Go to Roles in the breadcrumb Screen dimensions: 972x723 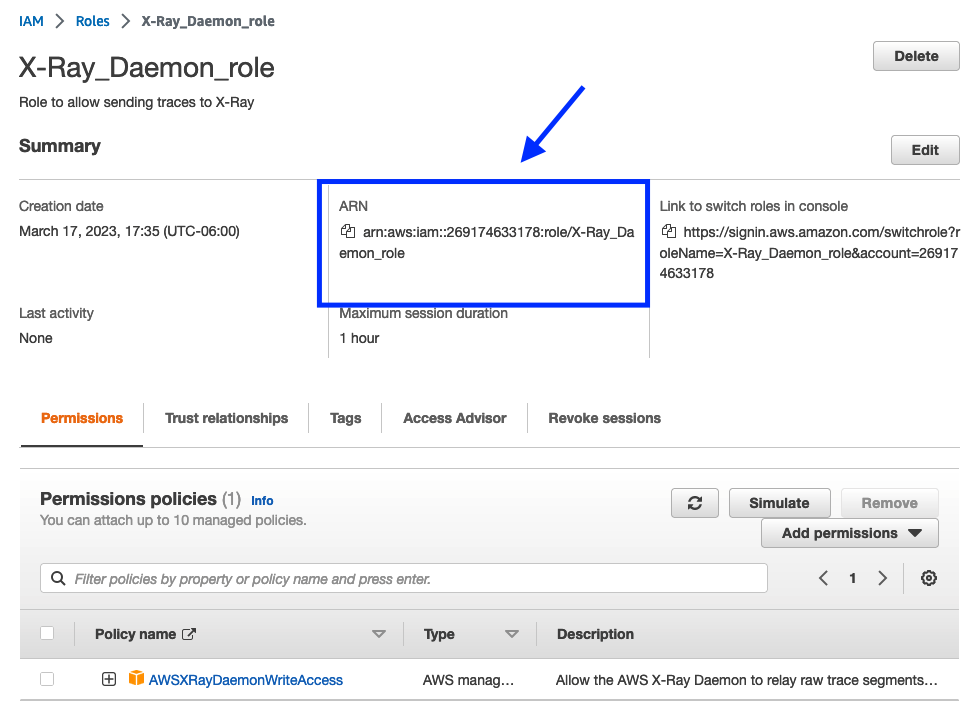pos(92,21)
